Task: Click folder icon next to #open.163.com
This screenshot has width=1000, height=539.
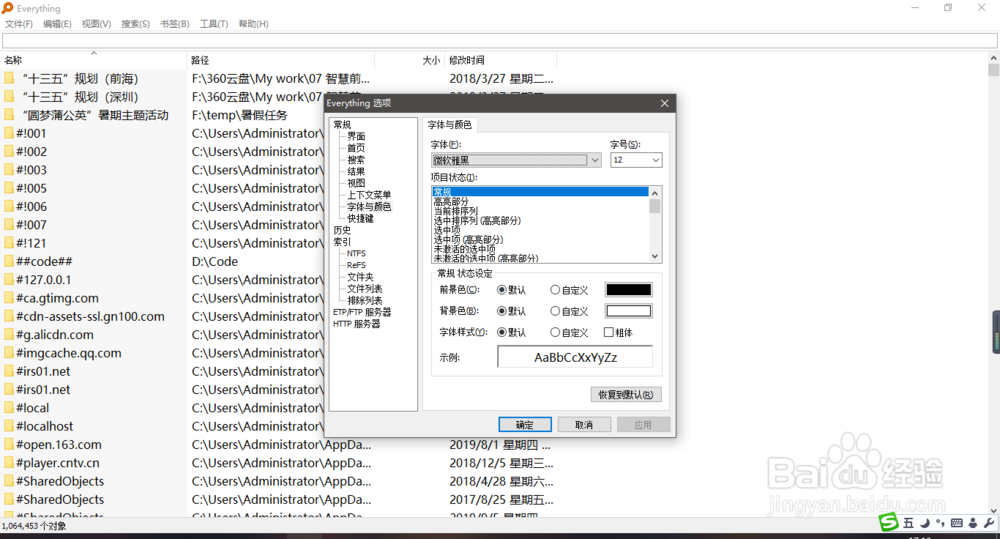Action: [x=9, y=445]
